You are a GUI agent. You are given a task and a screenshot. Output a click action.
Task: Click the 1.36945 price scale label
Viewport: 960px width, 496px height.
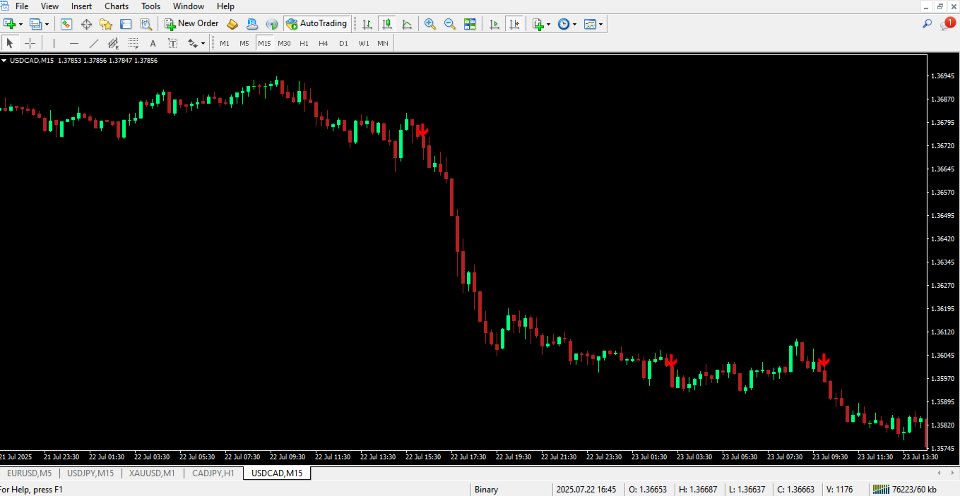pyautogui.click(x=943, y=76)
